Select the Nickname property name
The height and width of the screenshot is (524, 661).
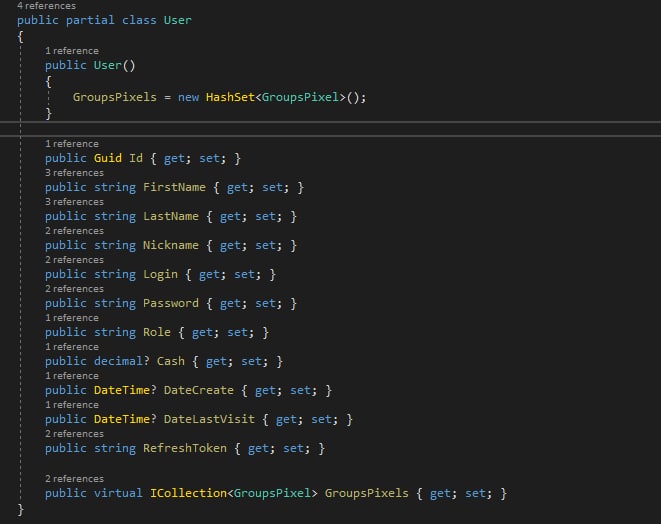click(x=171, y=245)
